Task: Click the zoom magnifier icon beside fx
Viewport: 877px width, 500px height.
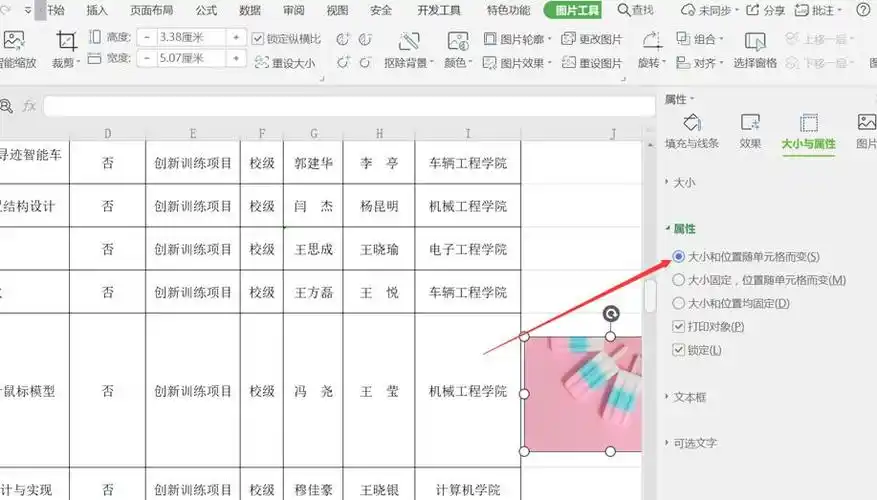Action: click(x=6, y=105)
